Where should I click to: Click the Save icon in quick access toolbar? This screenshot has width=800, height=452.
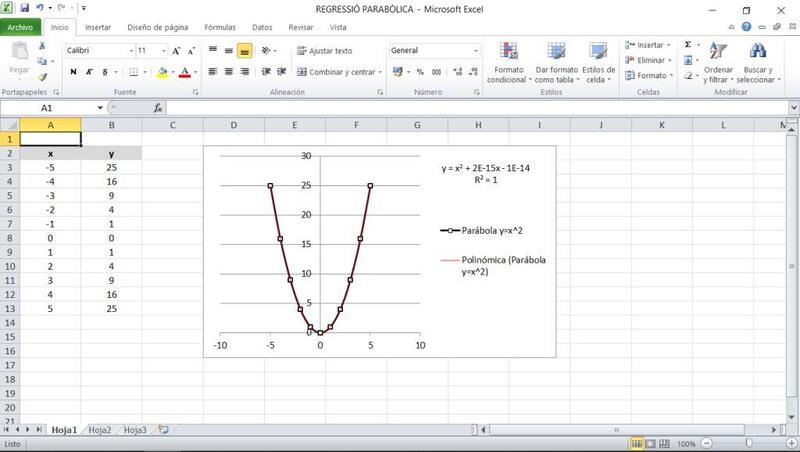coord(25,8)
